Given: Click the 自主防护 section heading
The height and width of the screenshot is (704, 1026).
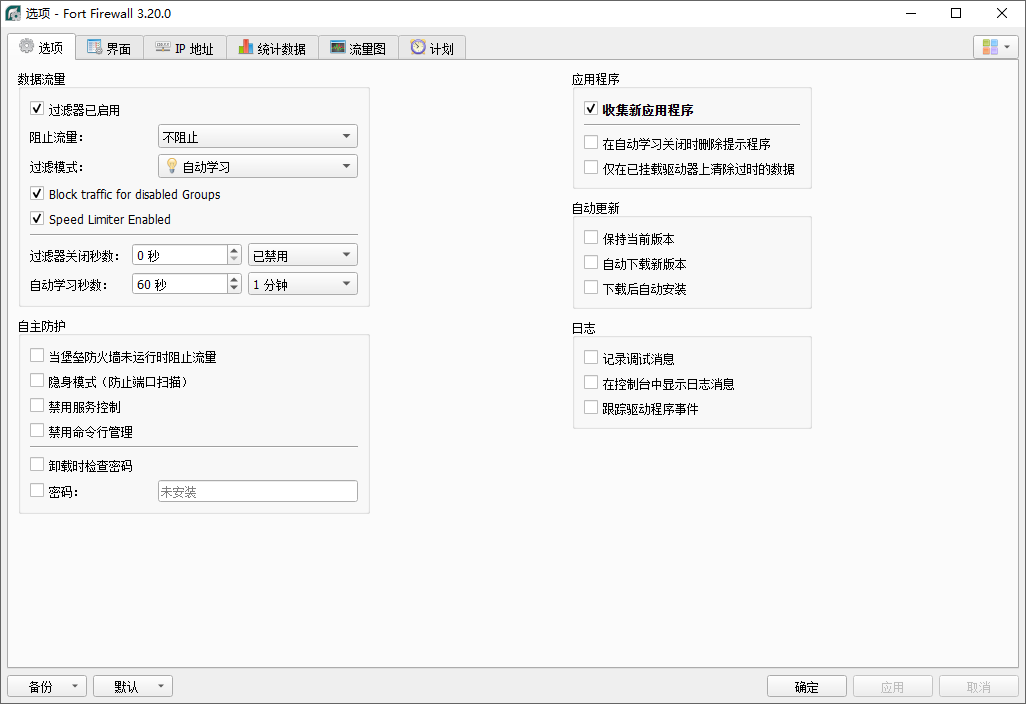Looking at the screenshot, I should [x=42, y=326].
